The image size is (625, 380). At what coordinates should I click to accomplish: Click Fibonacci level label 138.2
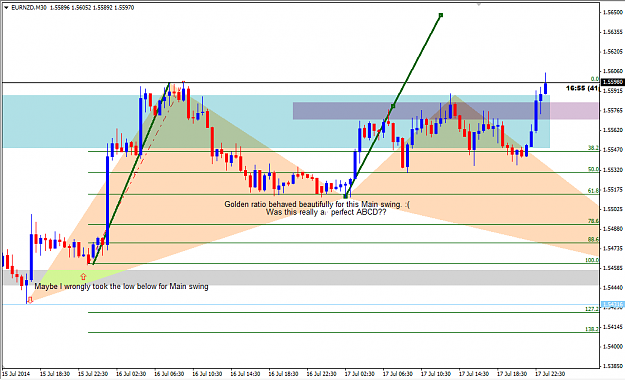(x=592, y=329)
